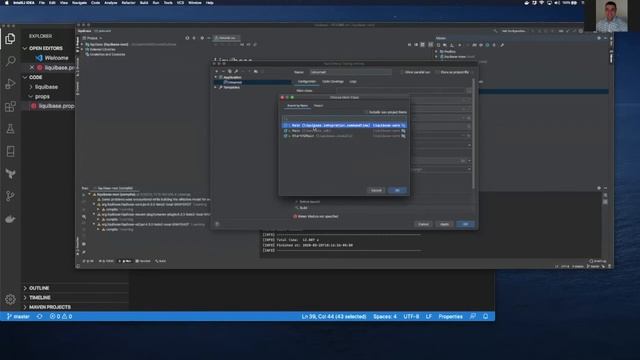Open the Testing flask icon in activity bar

pyautogui.click(x=10, y=129)
